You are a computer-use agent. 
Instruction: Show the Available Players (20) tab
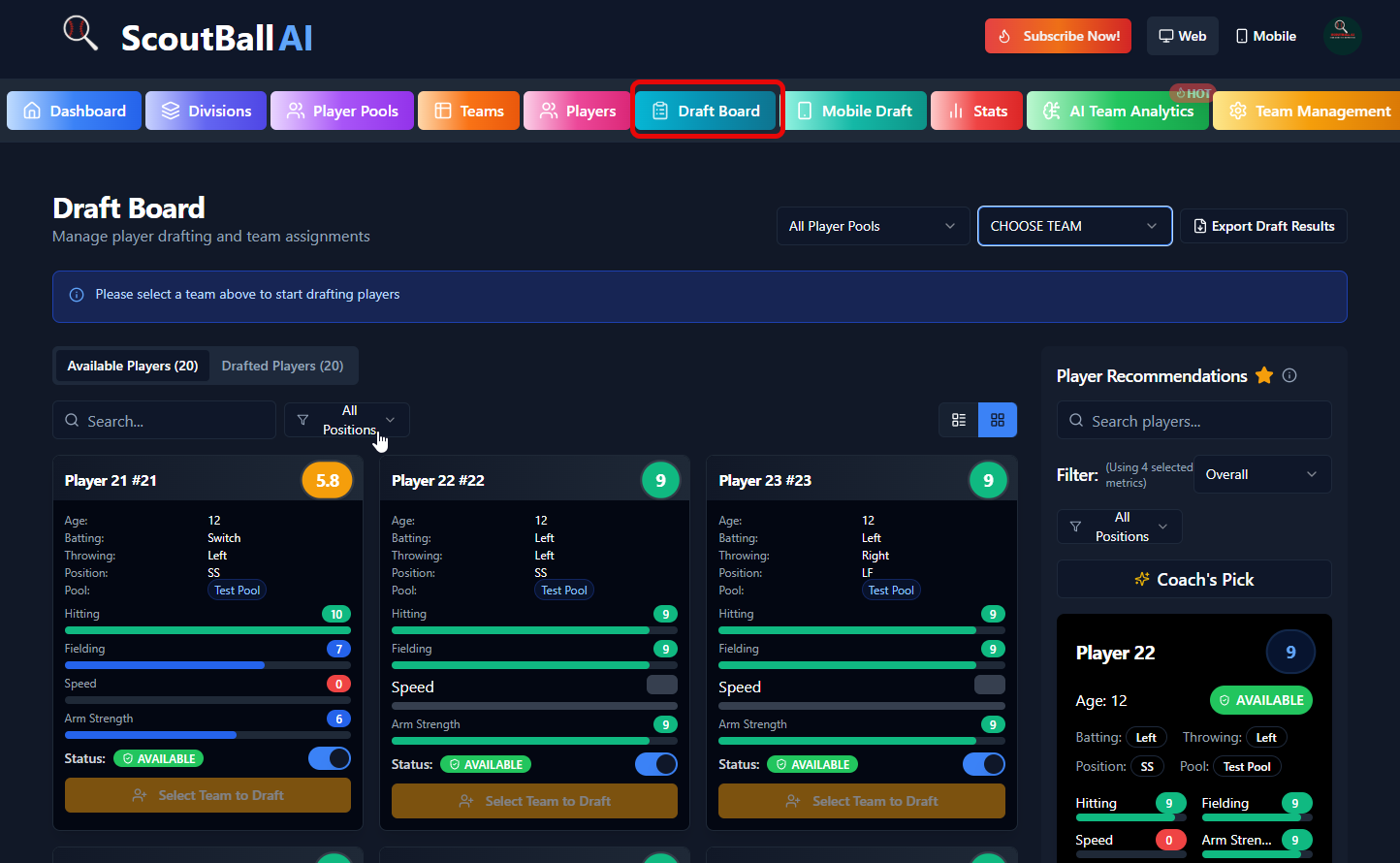point(133,366)
